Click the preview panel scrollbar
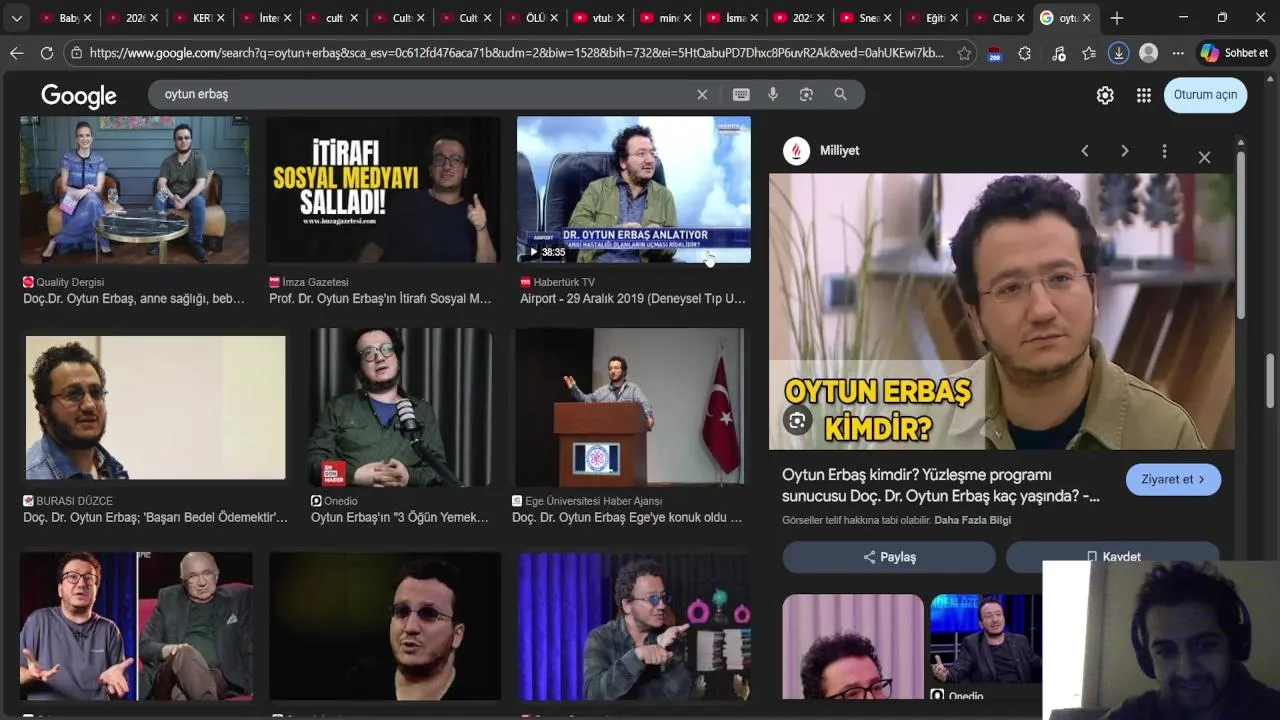This screenshot has height=720, width=1280. [1241, 235]
